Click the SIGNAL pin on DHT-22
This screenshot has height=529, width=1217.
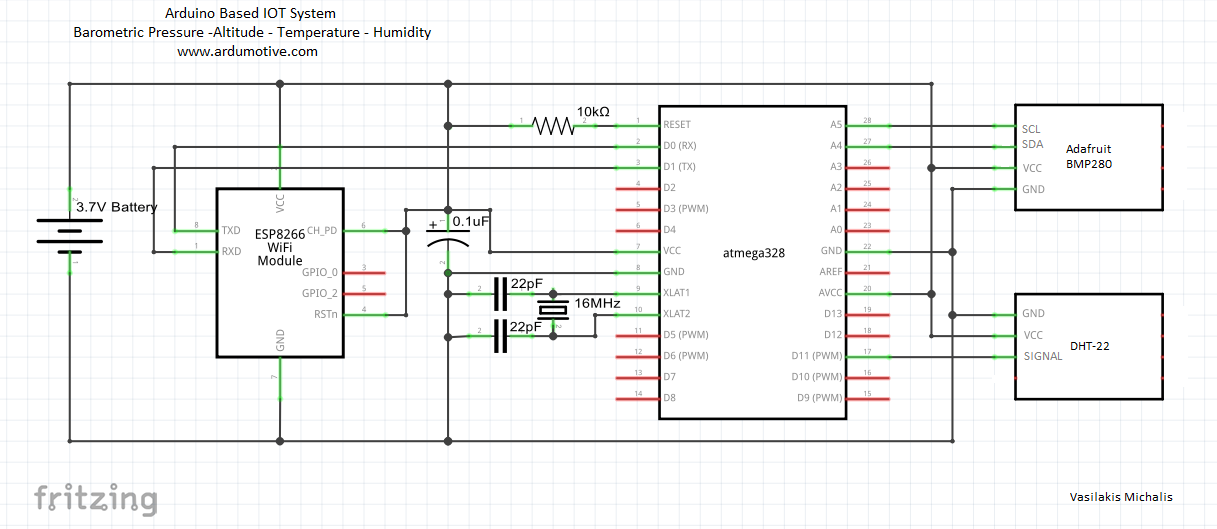coord(1042,356)
